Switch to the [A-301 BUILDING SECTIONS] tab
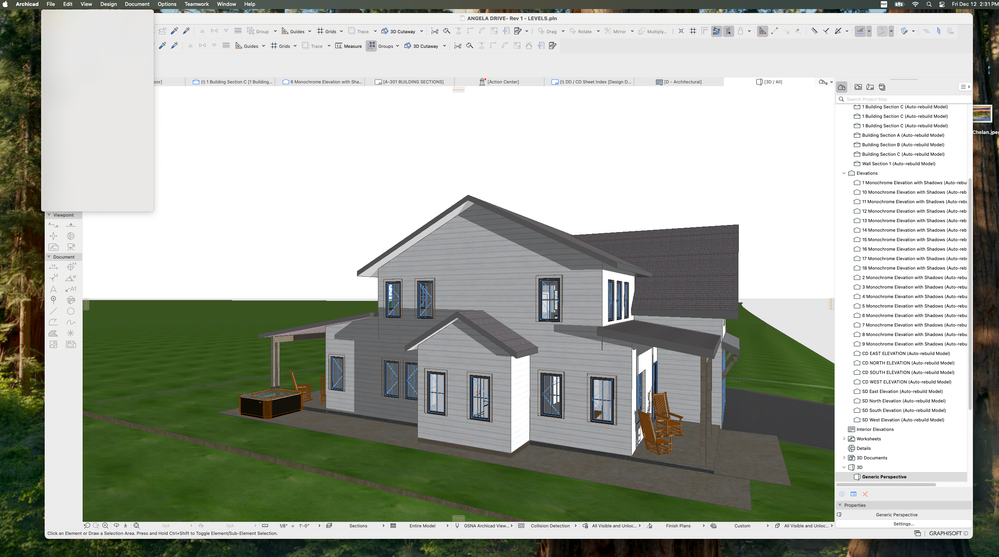 pos(408,82)
